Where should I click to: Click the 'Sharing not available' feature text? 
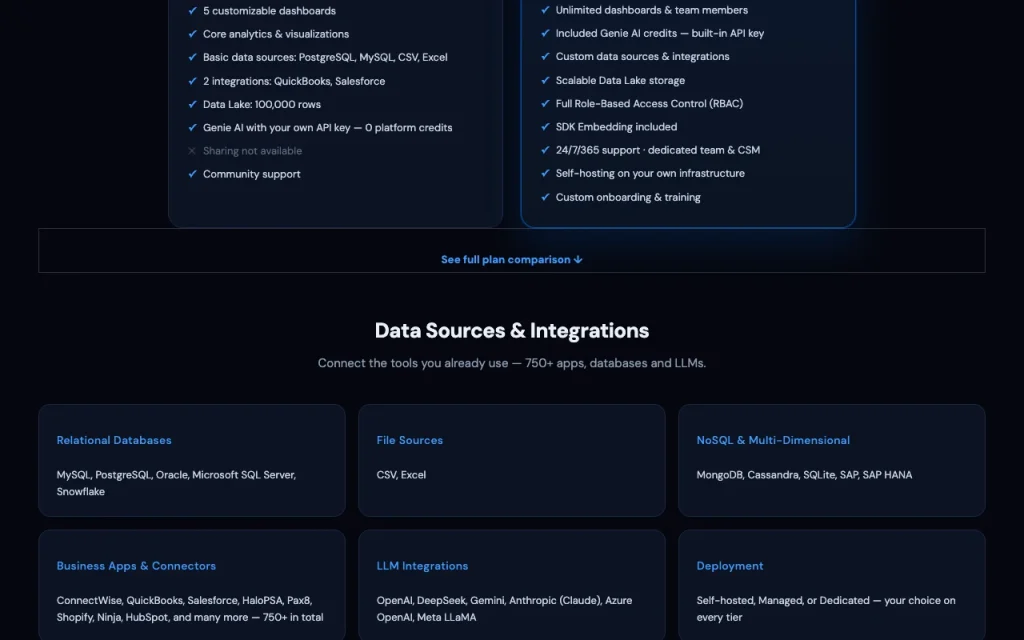coord(252,151)
